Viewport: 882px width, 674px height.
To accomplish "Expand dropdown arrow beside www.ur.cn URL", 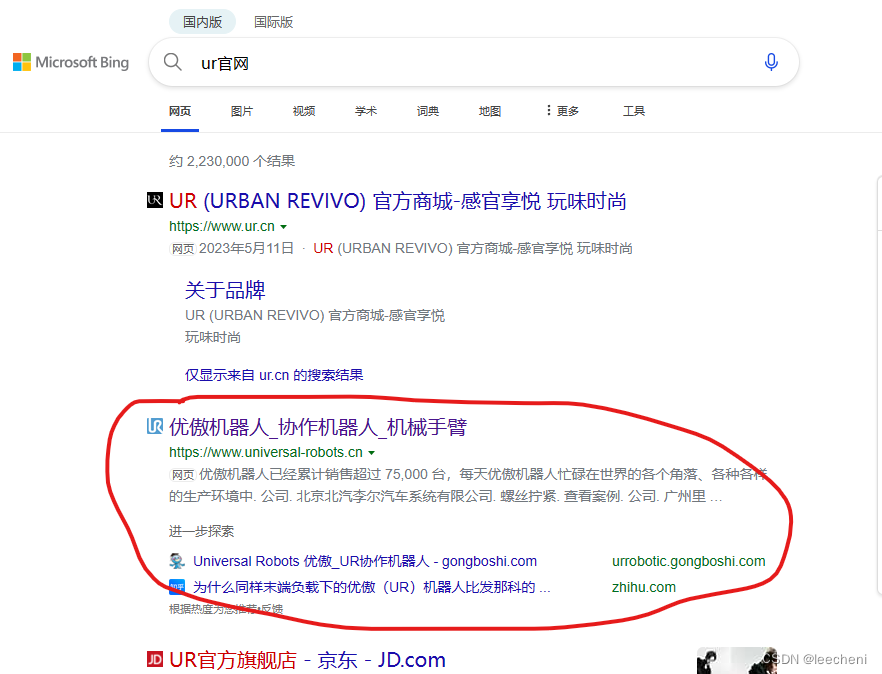I will click(x=284, y=227).
